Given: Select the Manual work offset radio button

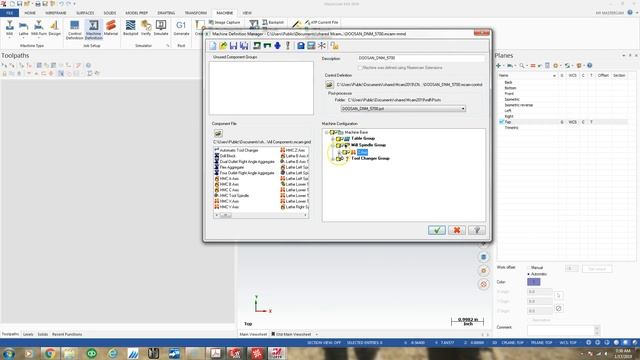Looking at the screenshot, I should coord(528,268).
